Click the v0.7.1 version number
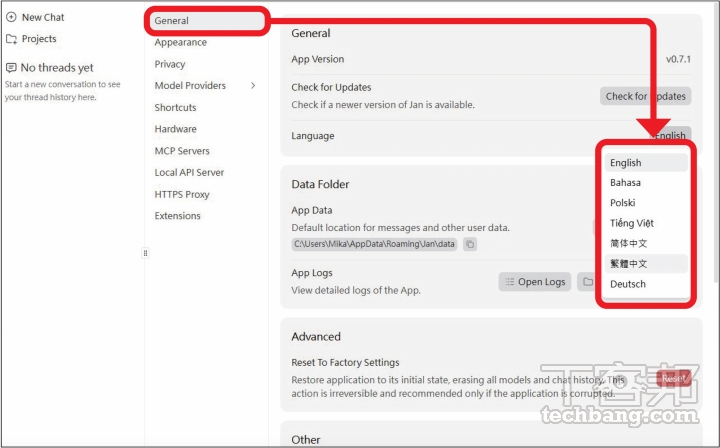The height and width of the screenshot is (448, 720). 678,59
